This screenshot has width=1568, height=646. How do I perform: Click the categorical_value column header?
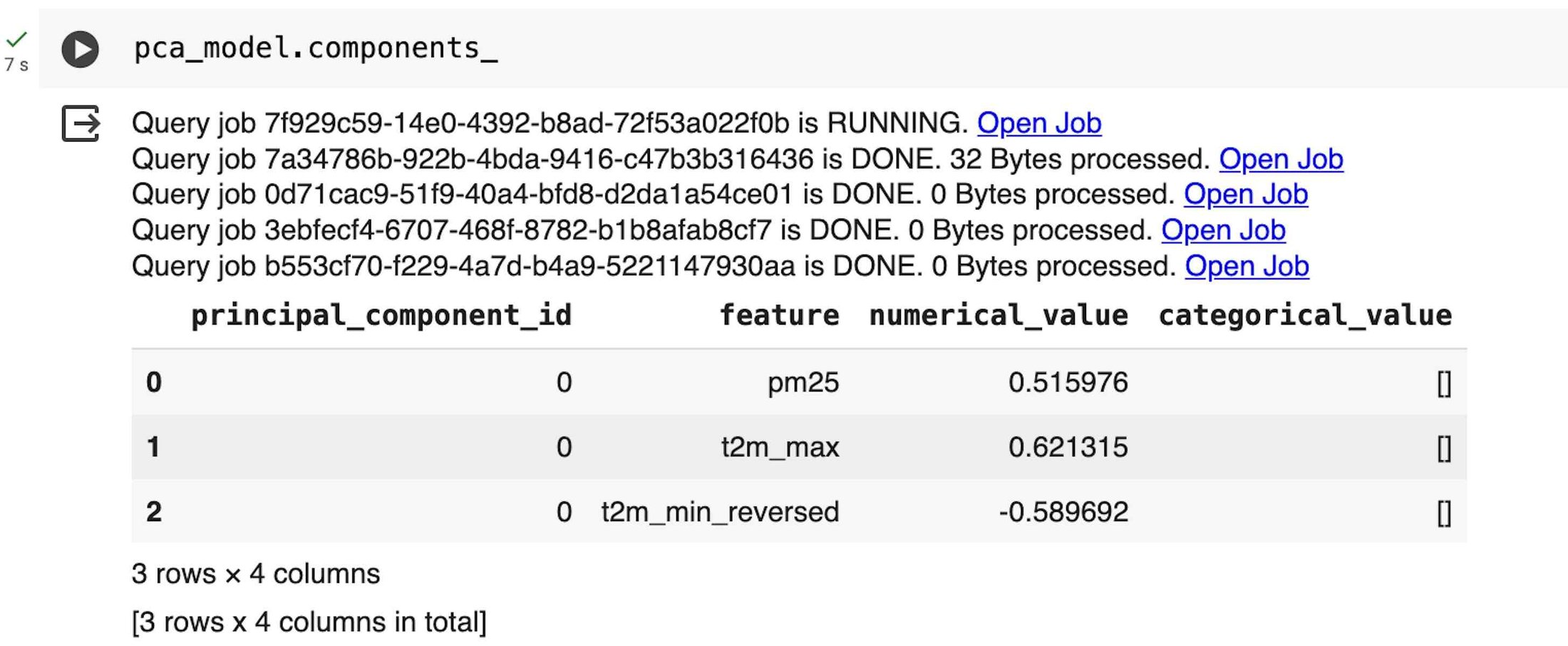point(1305,315)
